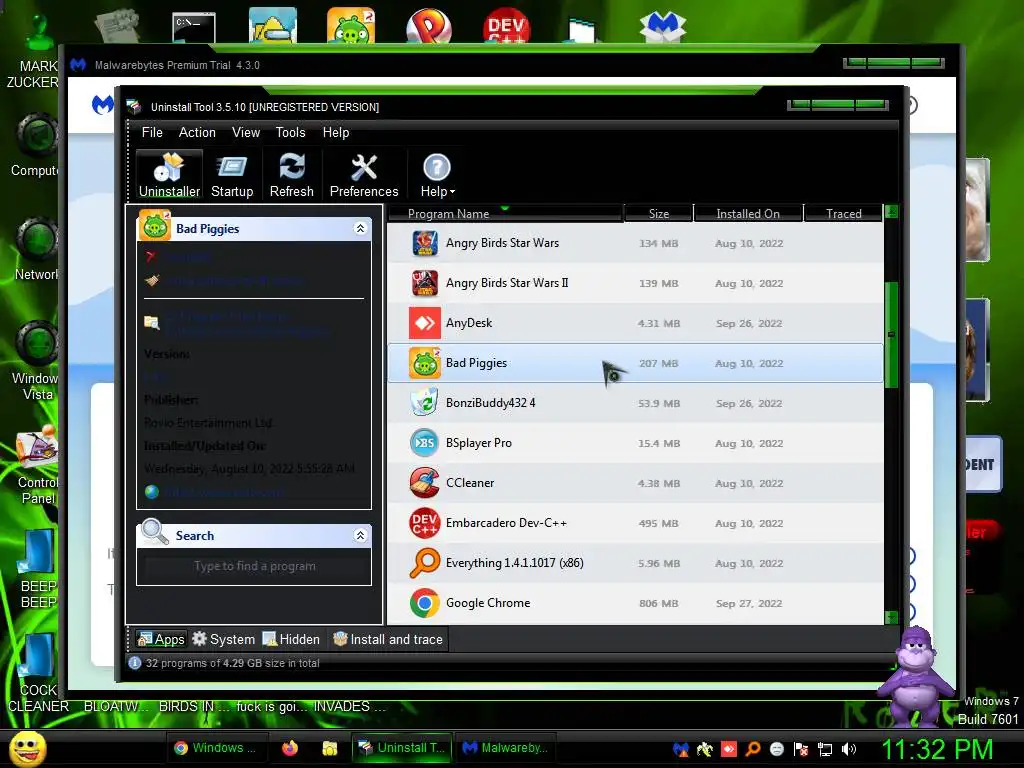Switch to the Chrome 'Windows ...' taskbar button
Viewport: 1024px width, 768px height.
tap(216, 748)
